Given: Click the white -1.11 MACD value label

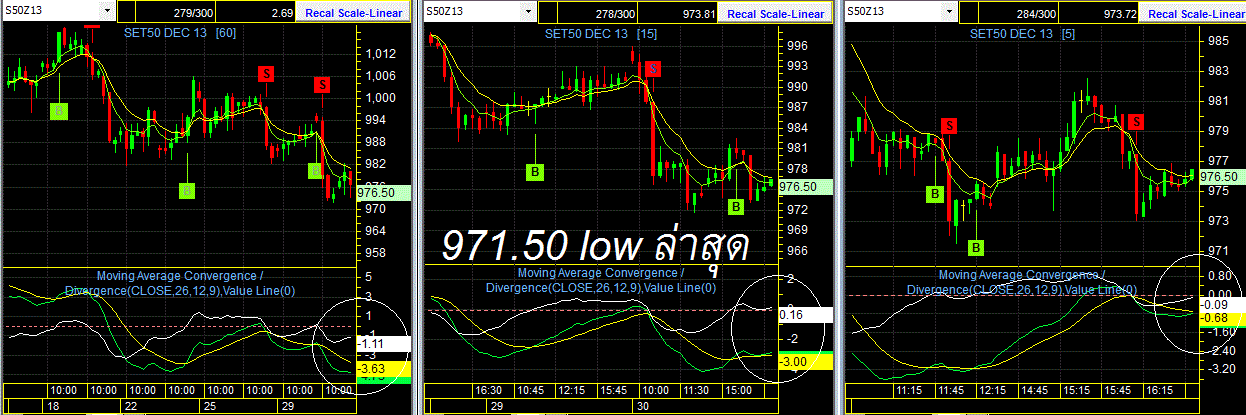Looking at the screenshot, I should (383, 342).
